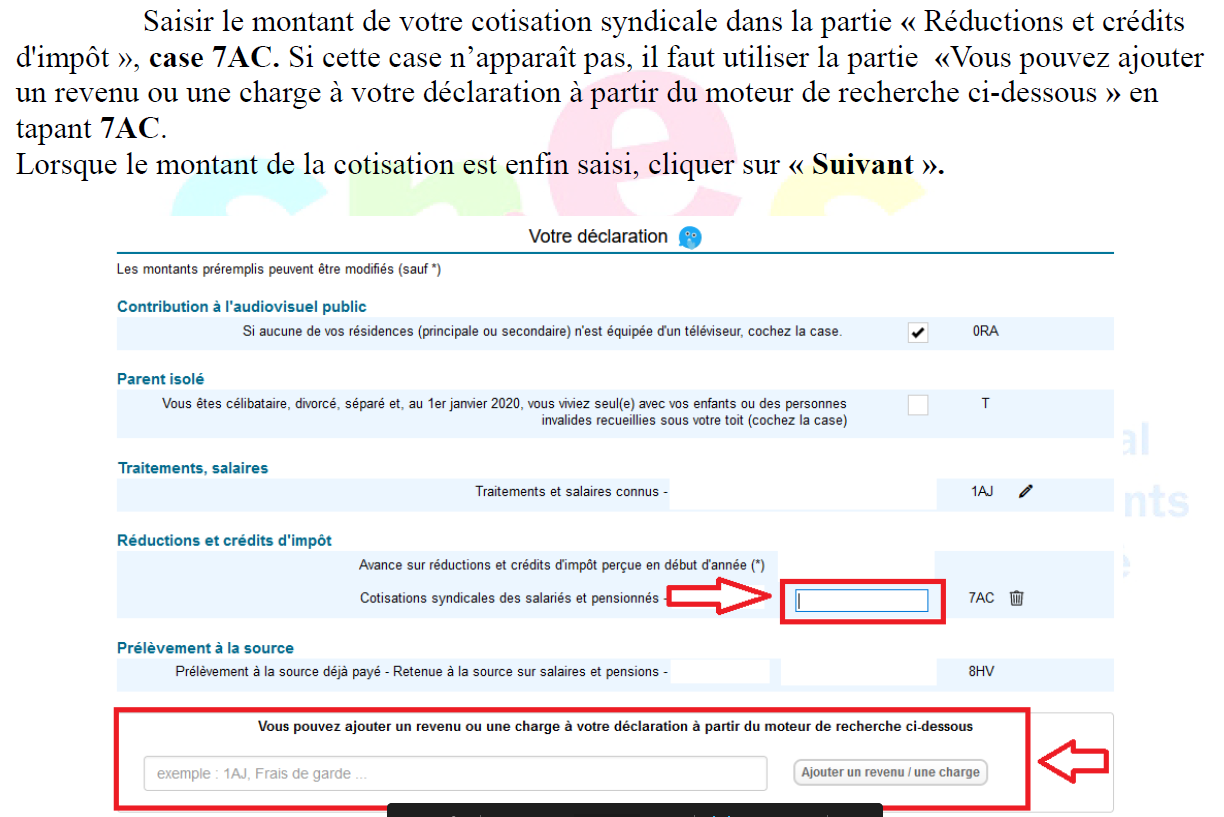Click the Prélèvement à la source heading
Viewport: 1224px width, 817px height.
[x=206, y=648]
